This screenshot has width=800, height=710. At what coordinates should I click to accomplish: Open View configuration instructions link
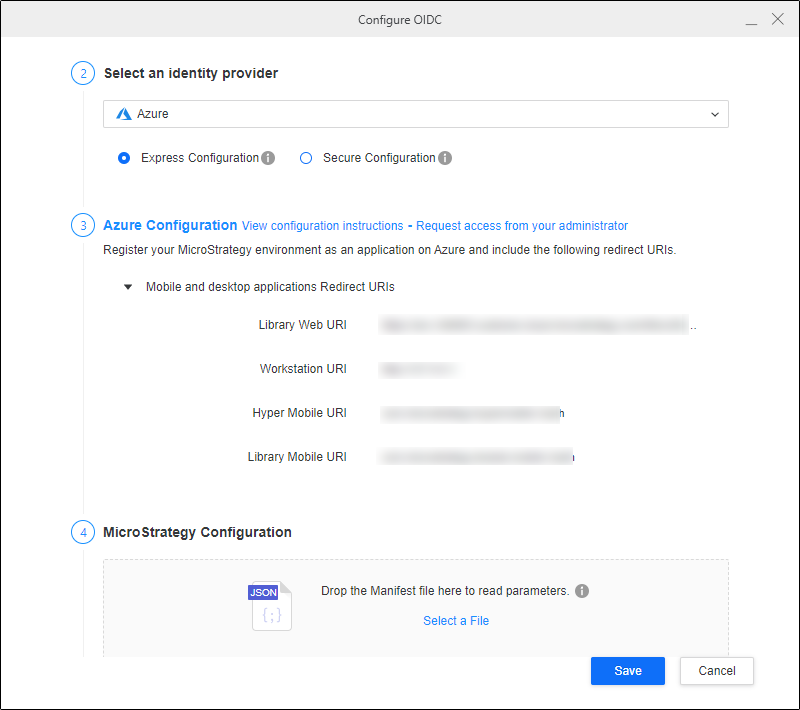coord(322,226)
